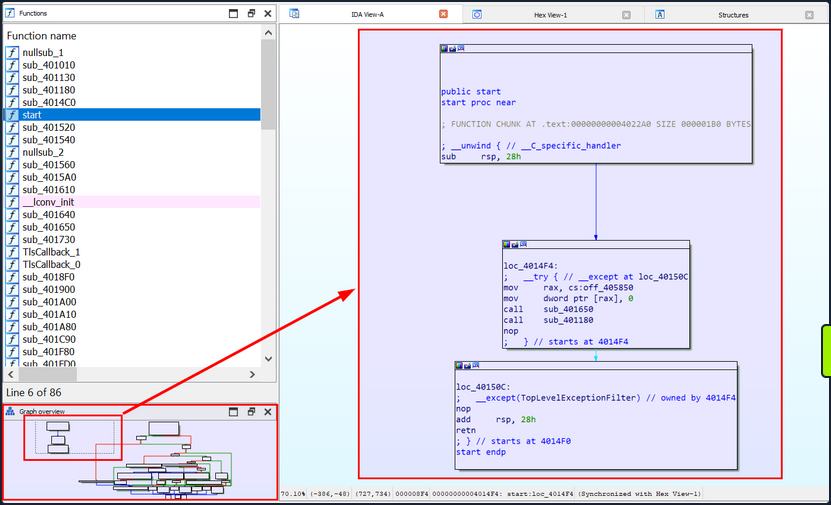Select function sub_4018F0

132,277
